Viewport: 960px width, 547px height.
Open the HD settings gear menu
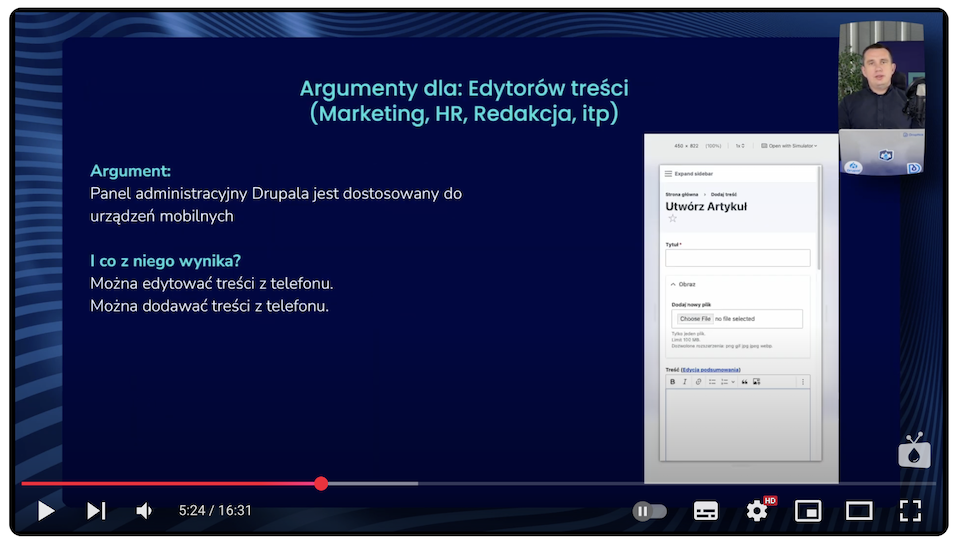758,510
